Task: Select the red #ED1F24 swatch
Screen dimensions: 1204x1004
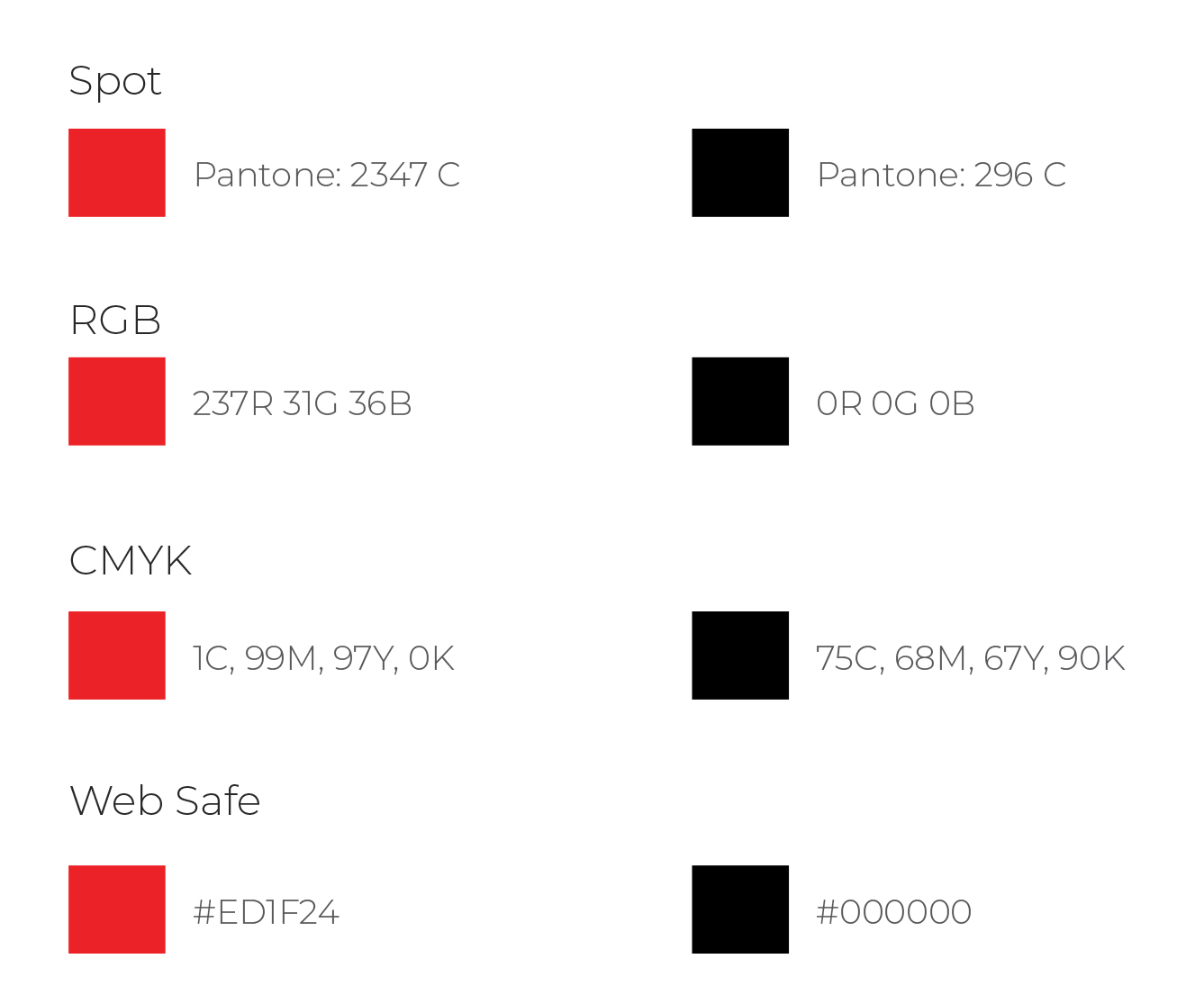Action: 117,909
